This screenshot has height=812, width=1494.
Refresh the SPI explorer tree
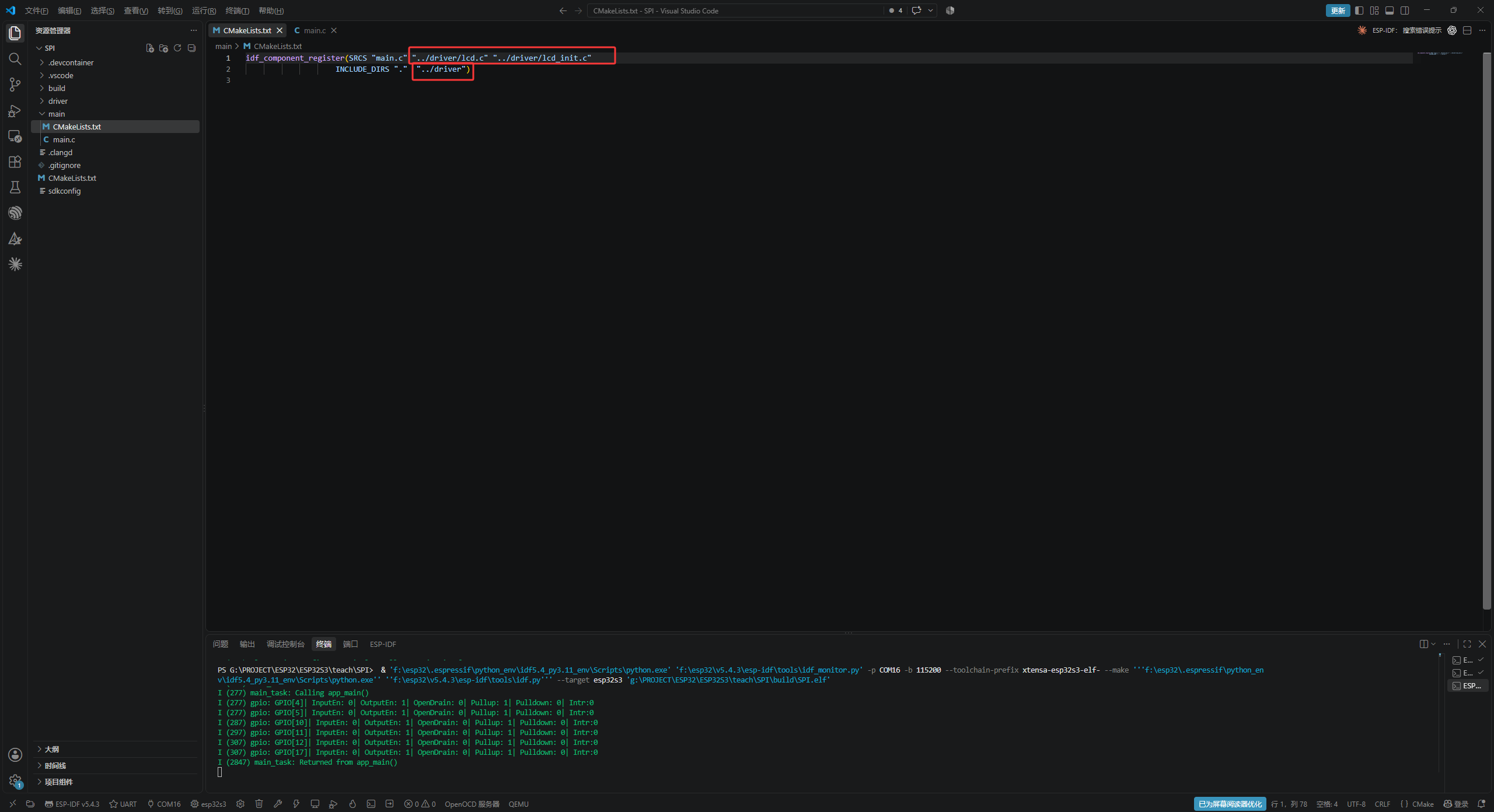[x=177, y=48]
